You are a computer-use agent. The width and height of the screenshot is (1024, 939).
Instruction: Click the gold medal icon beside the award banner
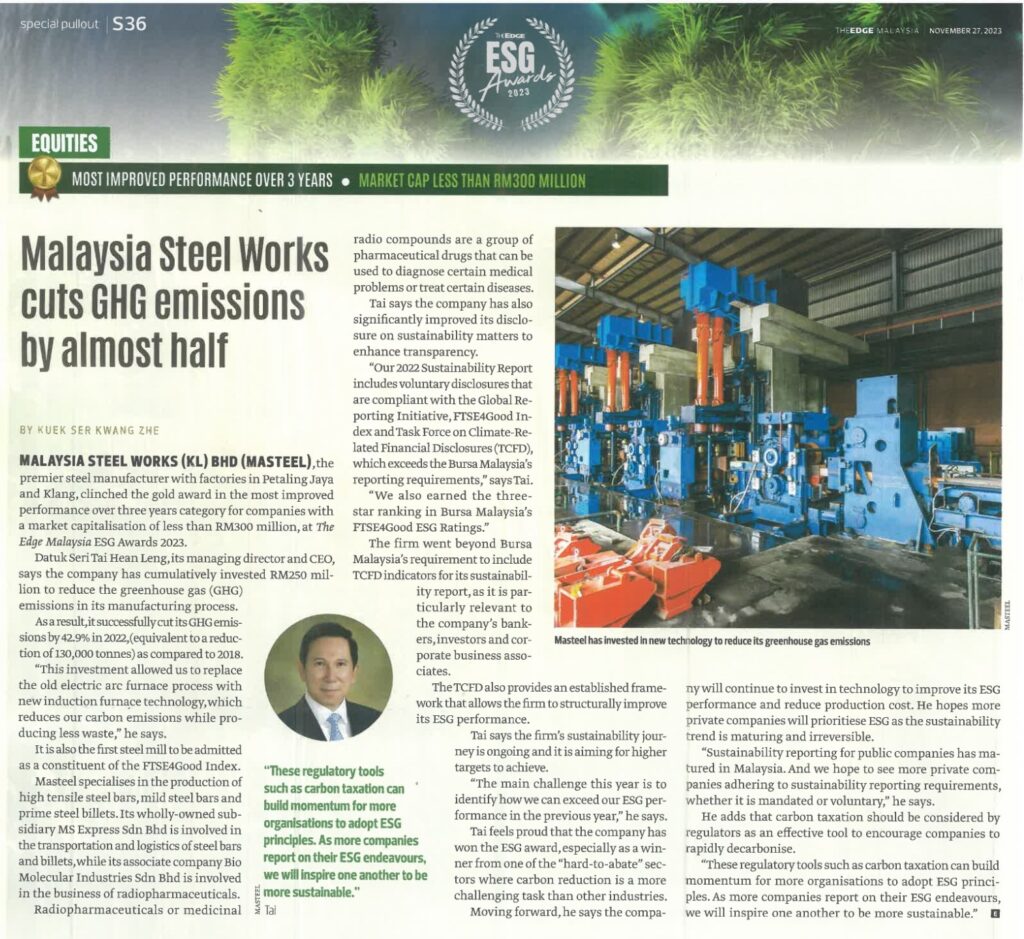(44, 178)
